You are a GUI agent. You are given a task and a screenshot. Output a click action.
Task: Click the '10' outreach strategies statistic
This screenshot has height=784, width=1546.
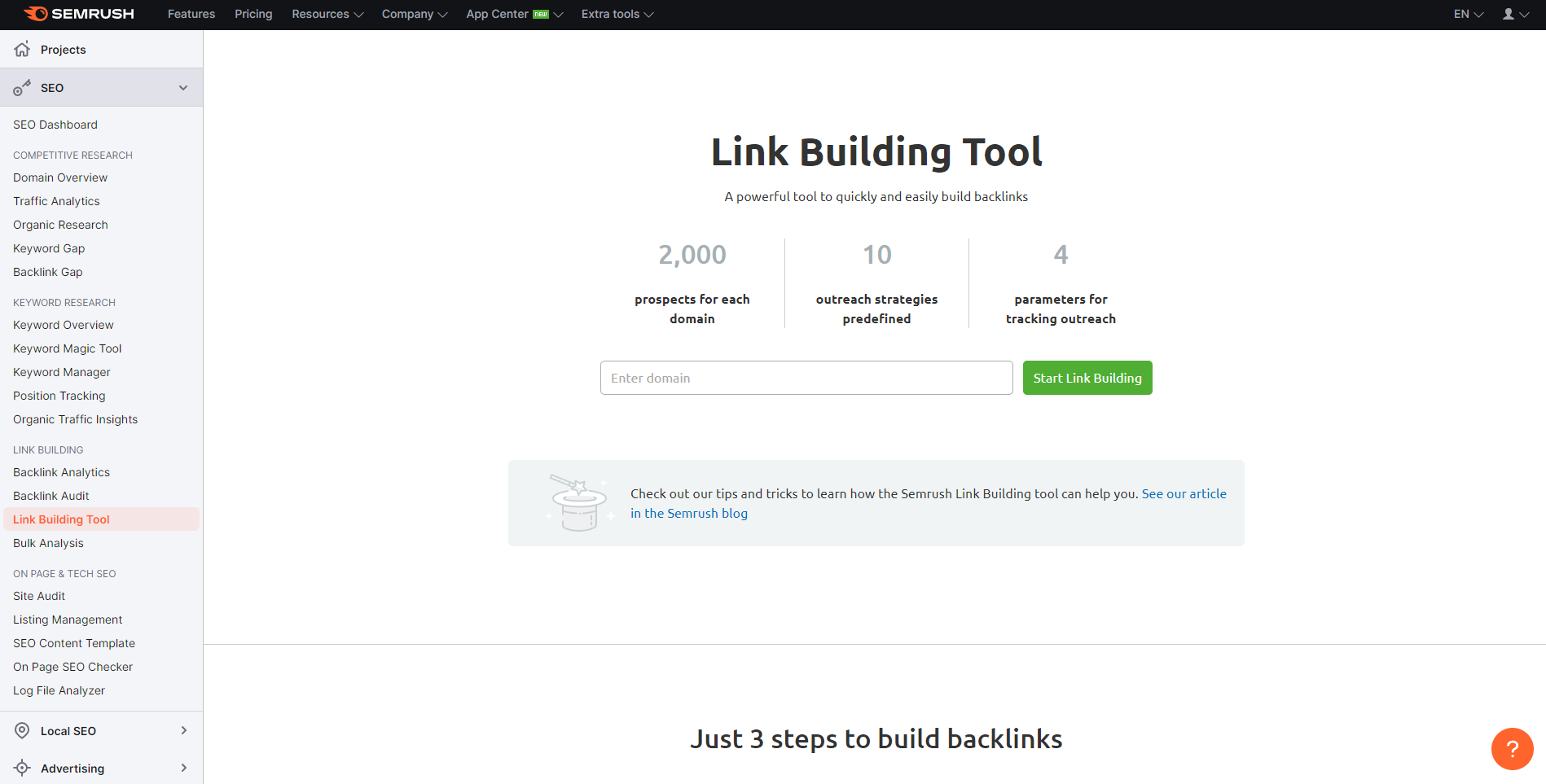pyautogui.click(x=877, y=255)
